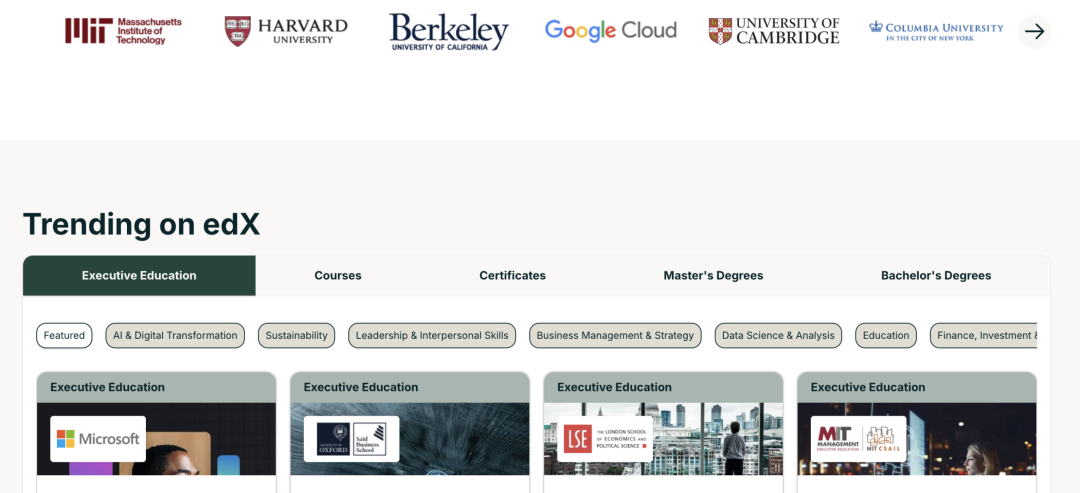Go to the Bachelor's Degrees tab
Screen dimensions: 1080x493
(x=936, y=275)
